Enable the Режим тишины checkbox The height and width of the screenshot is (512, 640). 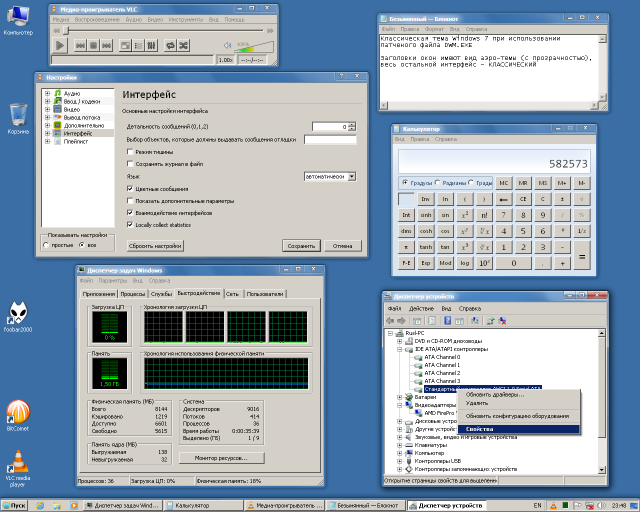(x=128, y=151)
